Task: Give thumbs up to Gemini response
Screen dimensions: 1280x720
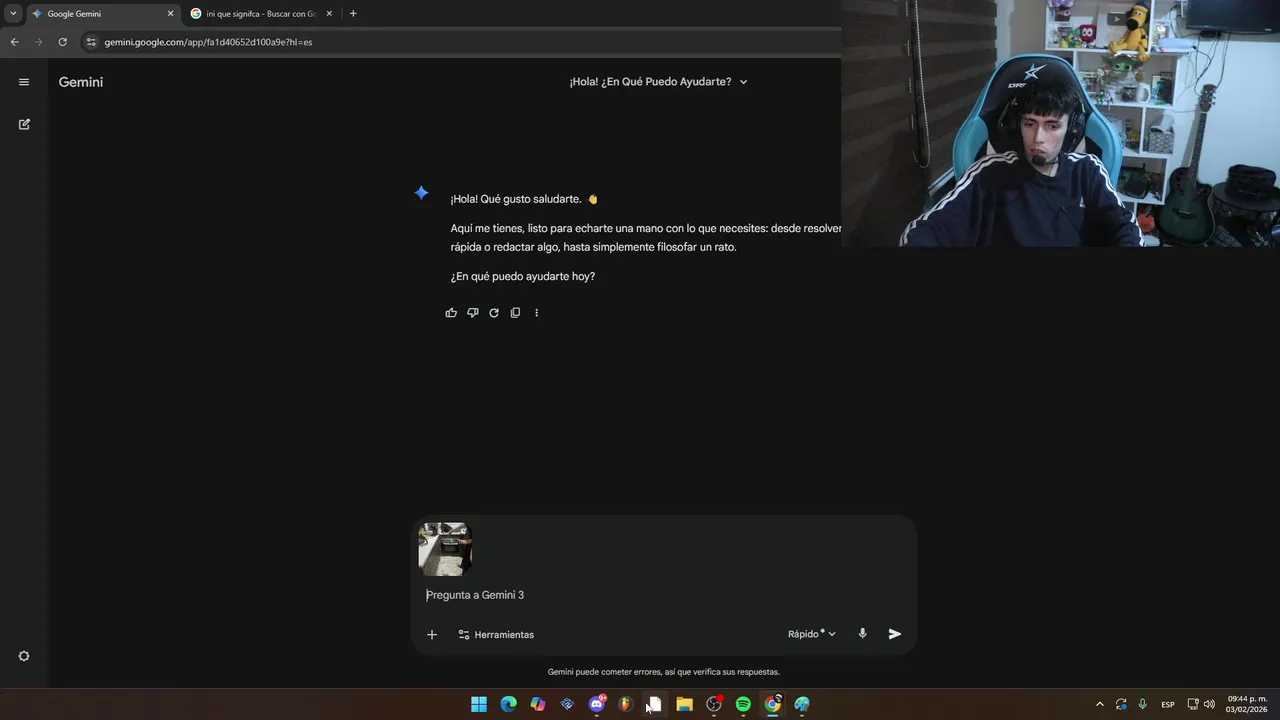Action: (451, 313)
